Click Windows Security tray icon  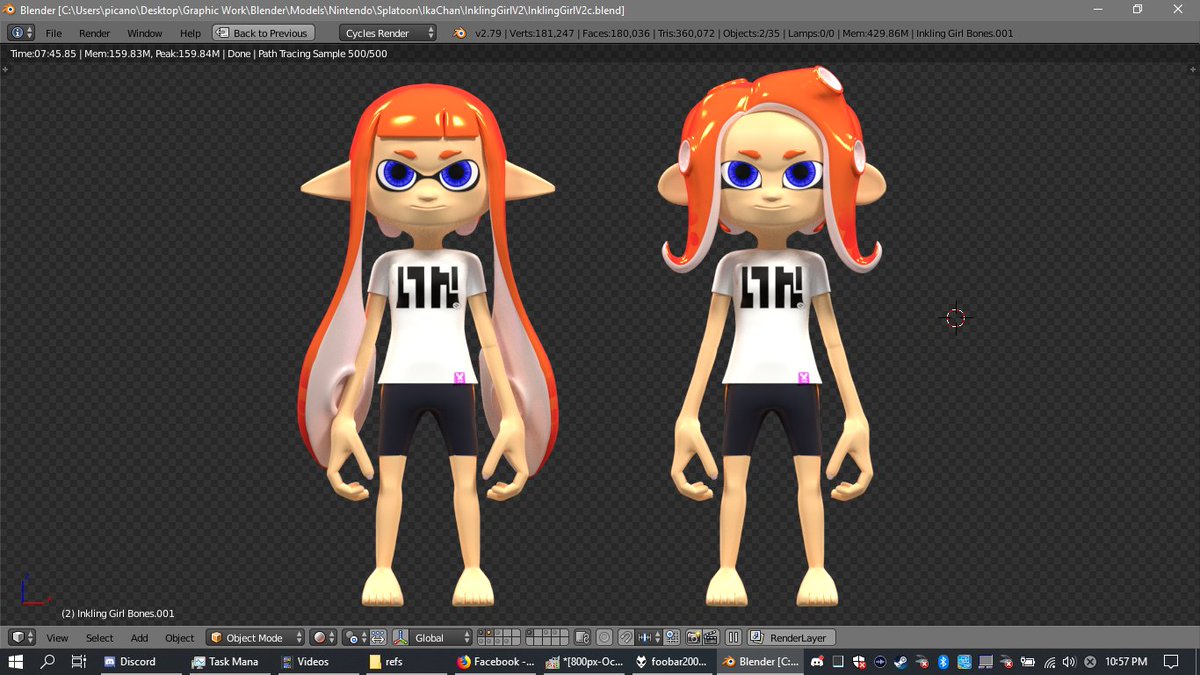858,662
